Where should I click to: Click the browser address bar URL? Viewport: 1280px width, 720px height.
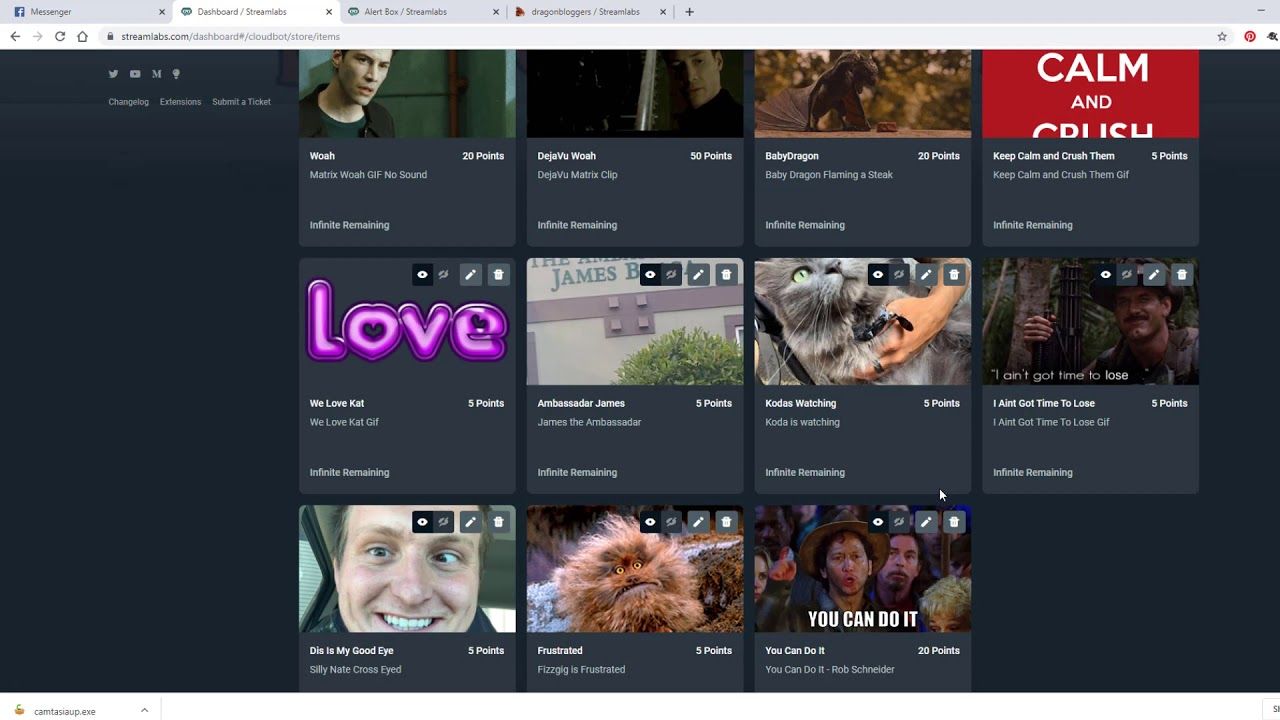[x=230, y=36]
